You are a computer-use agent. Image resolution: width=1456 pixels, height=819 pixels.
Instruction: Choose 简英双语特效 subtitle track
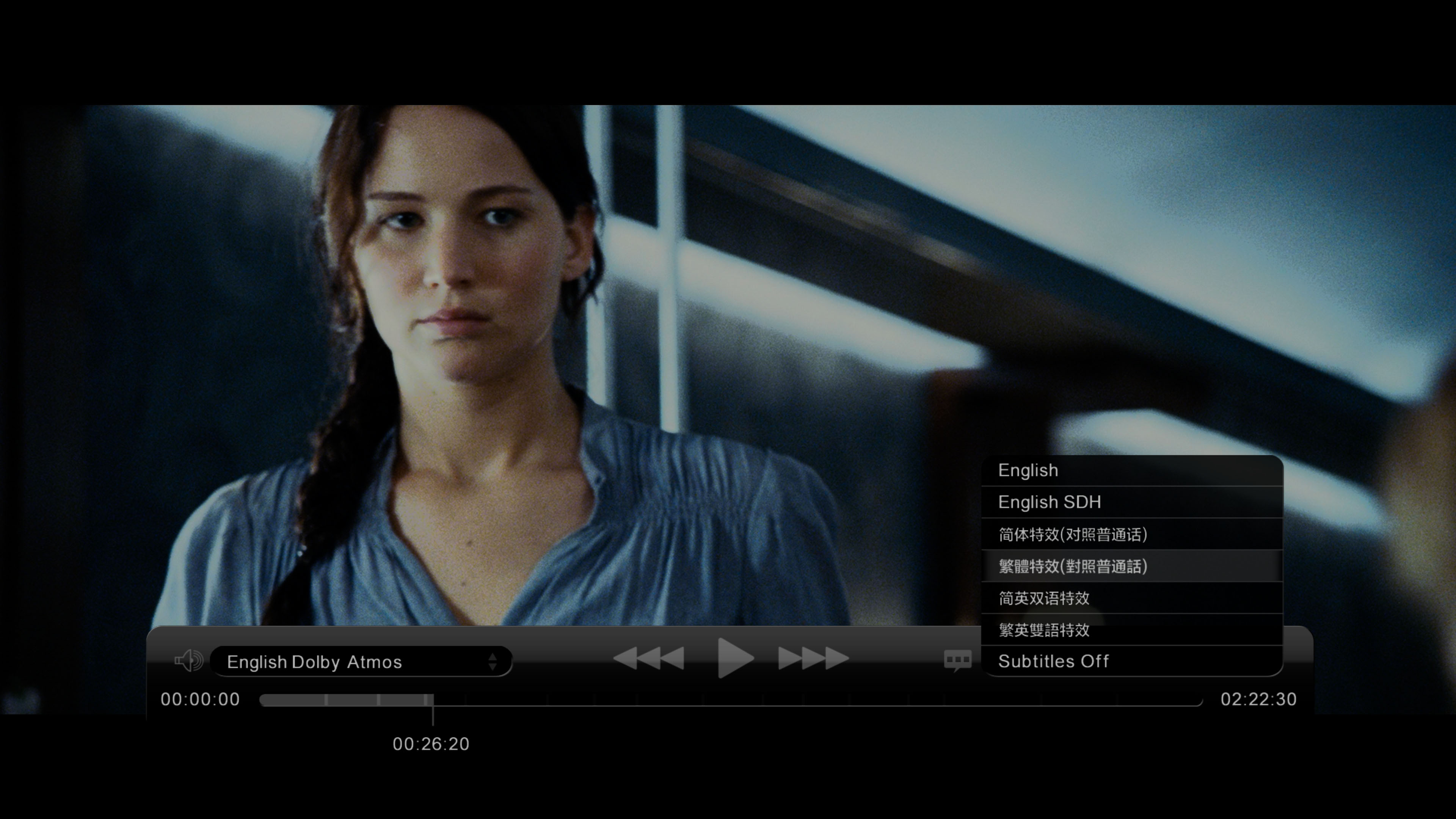click(x=1132, y=598)
